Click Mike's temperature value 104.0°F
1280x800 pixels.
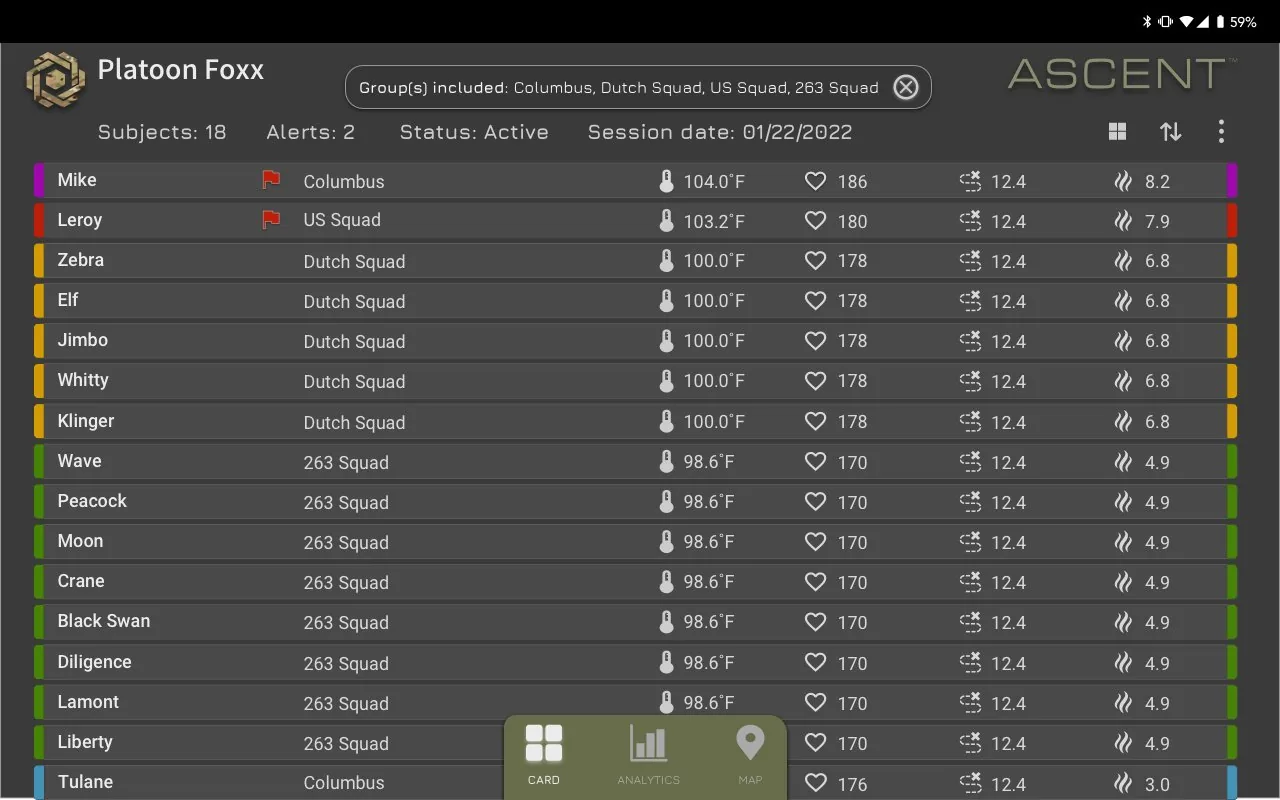coord(714,182)
